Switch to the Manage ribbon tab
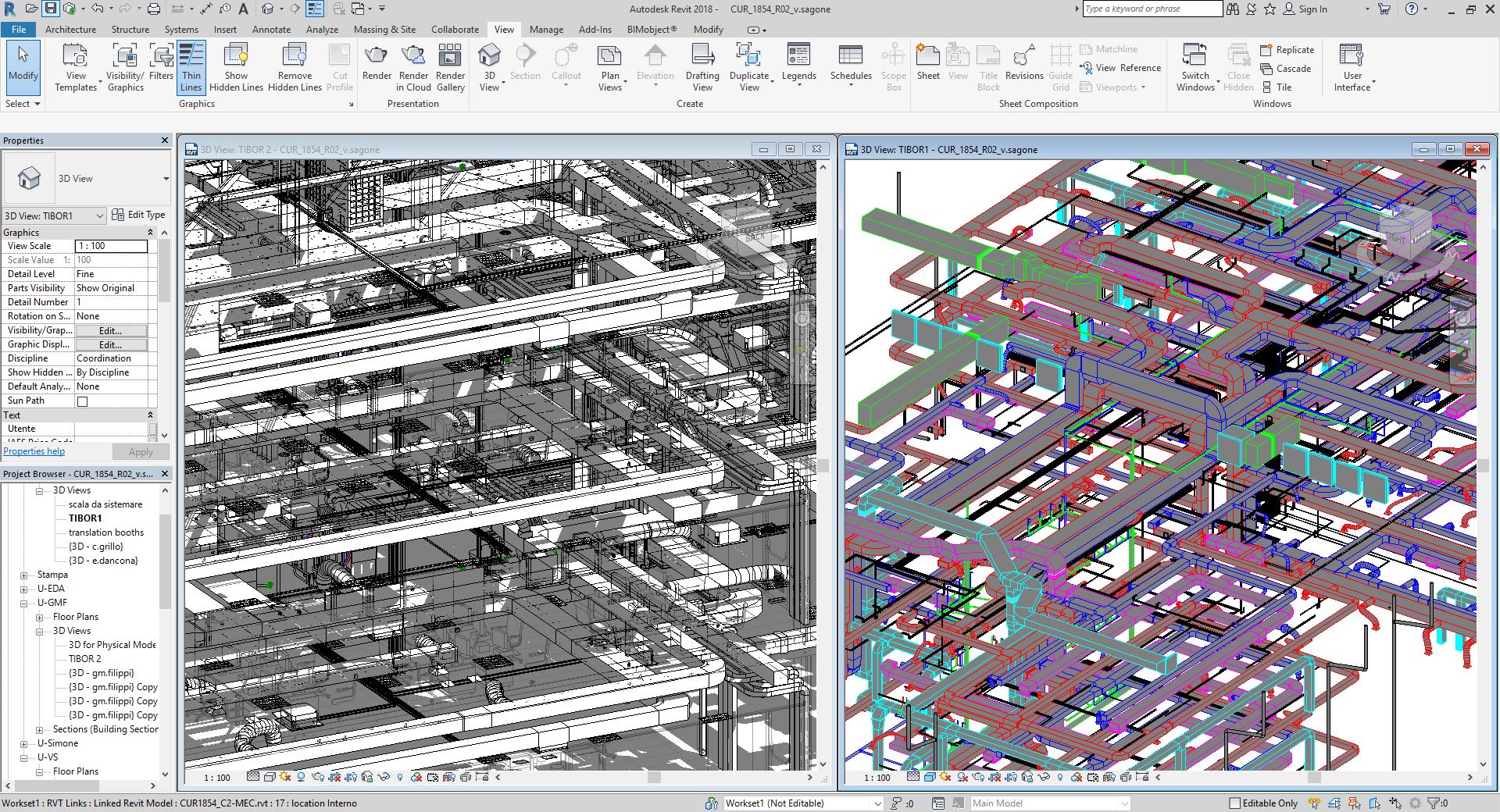 pyautogui.click(x=546, y=29)
